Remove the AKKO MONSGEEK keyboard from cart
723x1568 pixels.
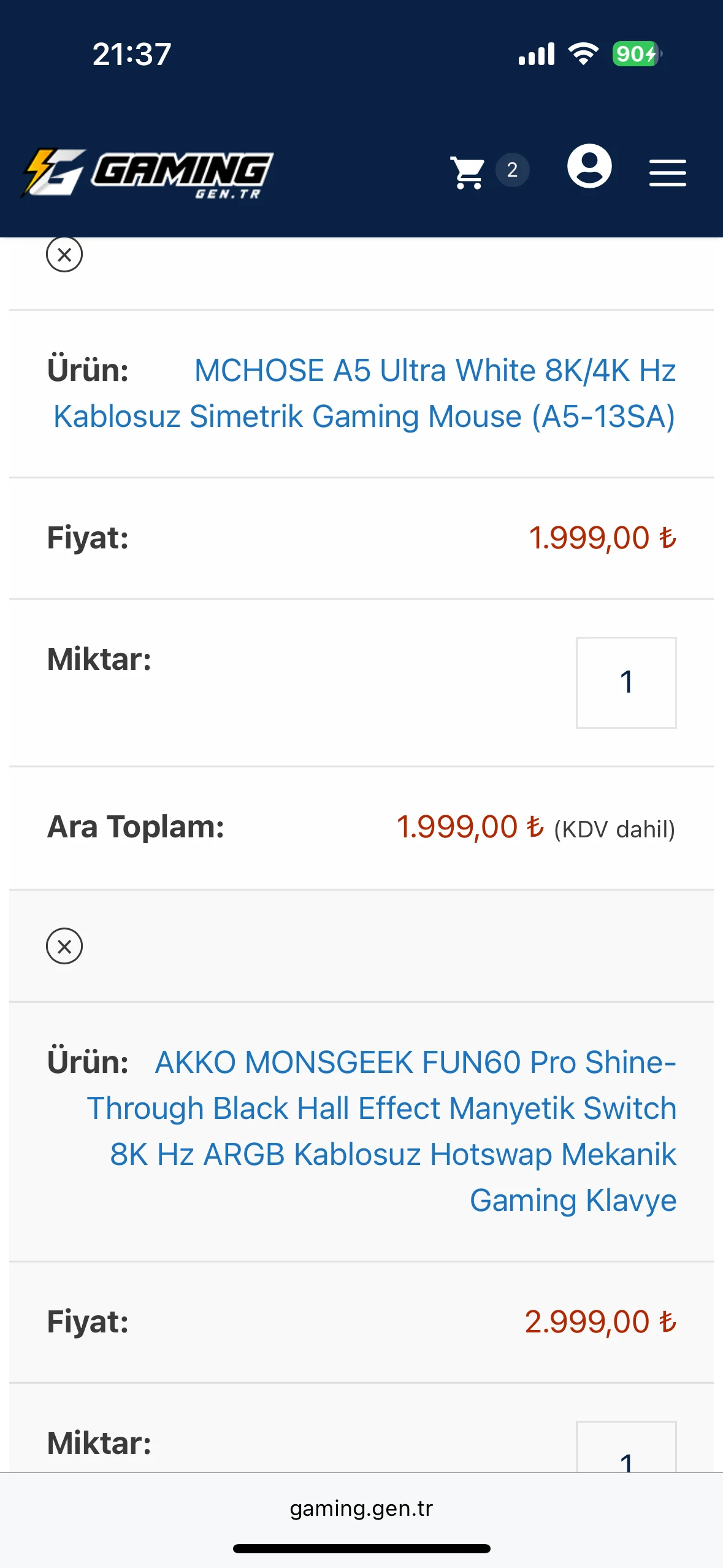click(64, 946)
